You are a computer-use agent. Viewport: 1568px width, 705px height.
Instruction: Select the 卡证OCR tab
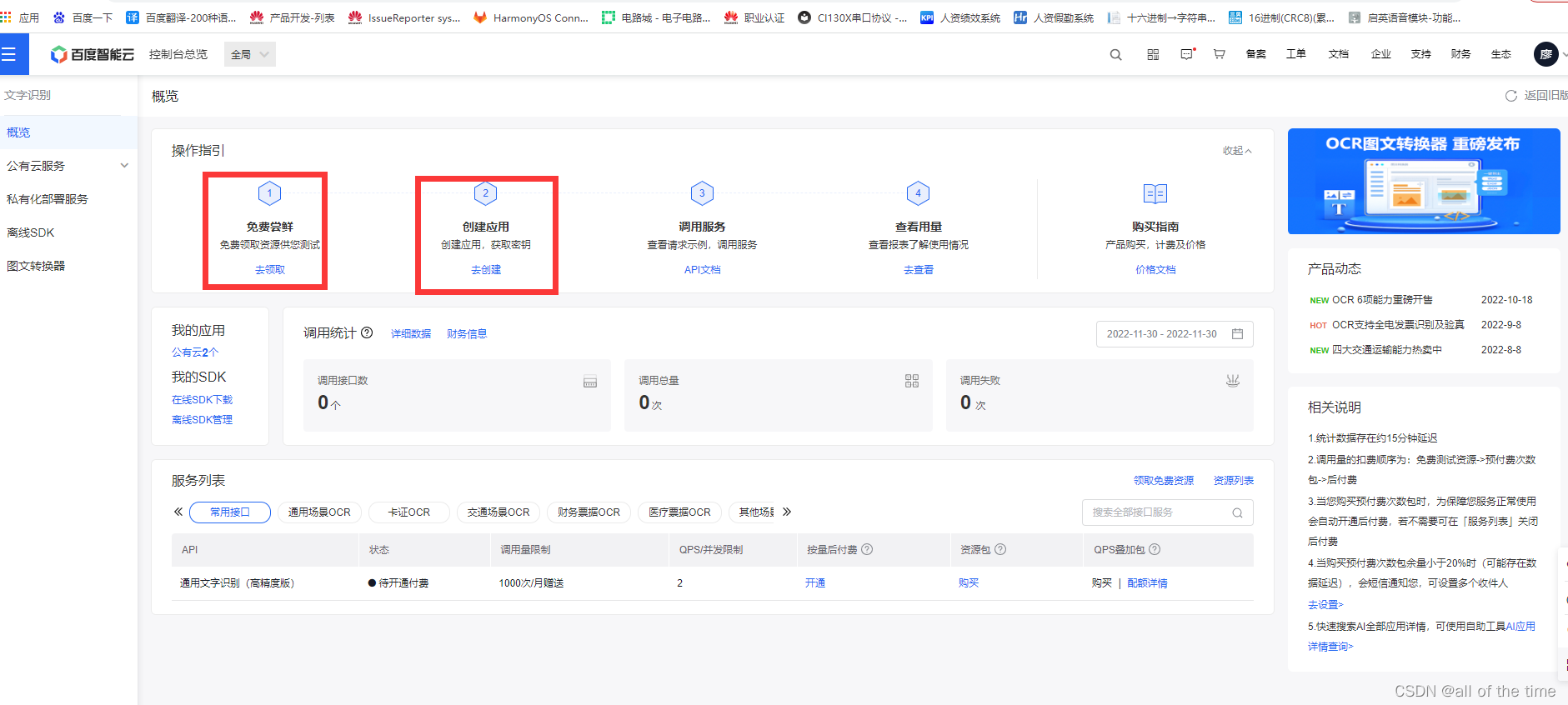408,512
